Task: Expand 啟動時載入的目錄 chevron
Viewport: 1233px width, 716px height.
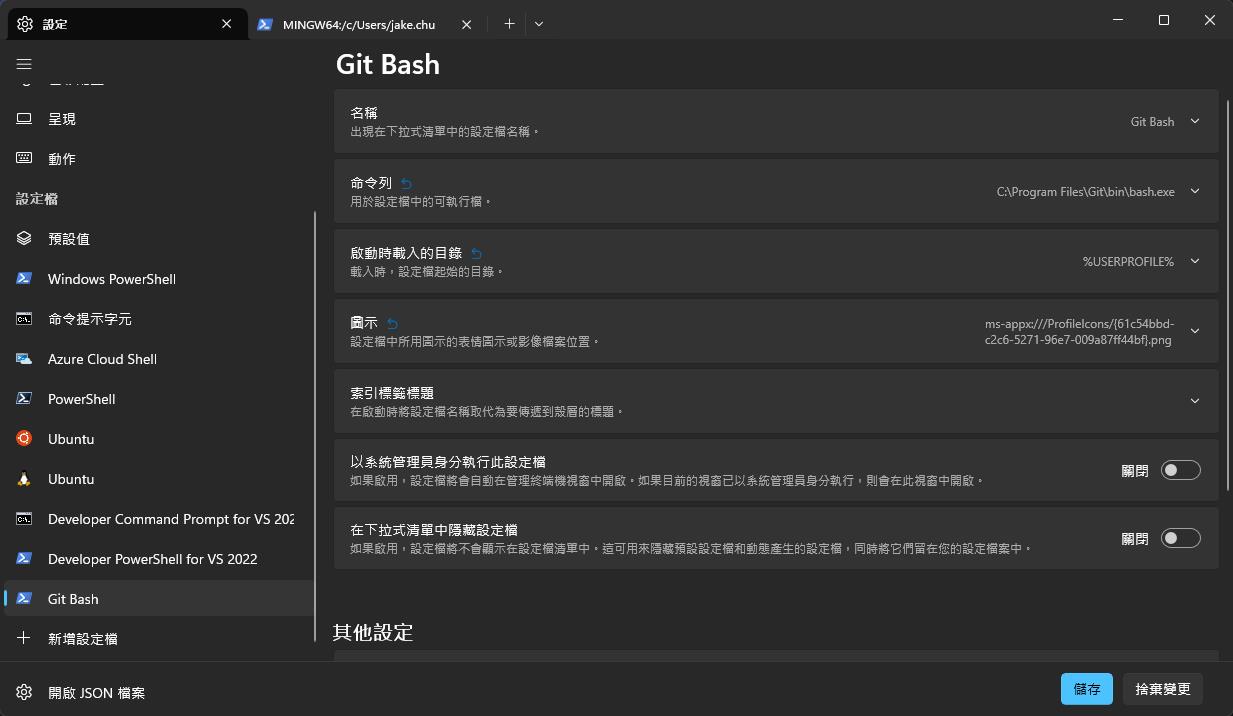Action: [1194, 261]
